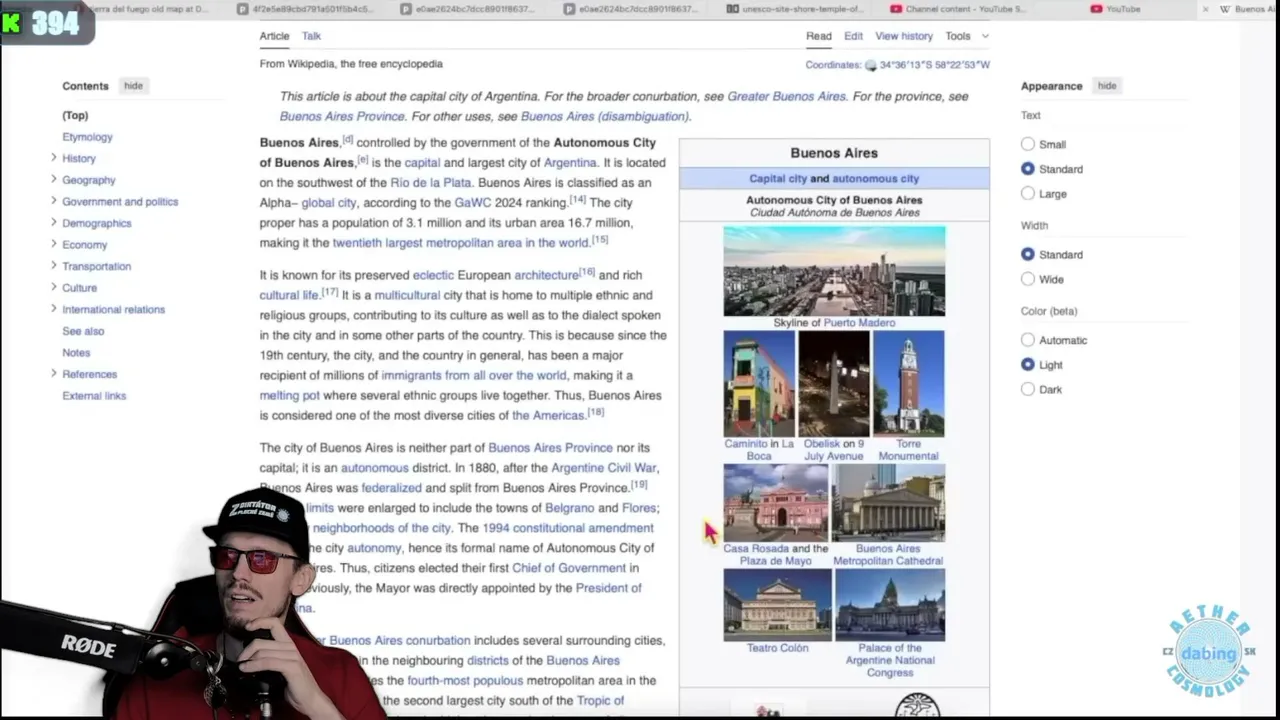Expand the Geography section in Contents

(x=53, y=180)
